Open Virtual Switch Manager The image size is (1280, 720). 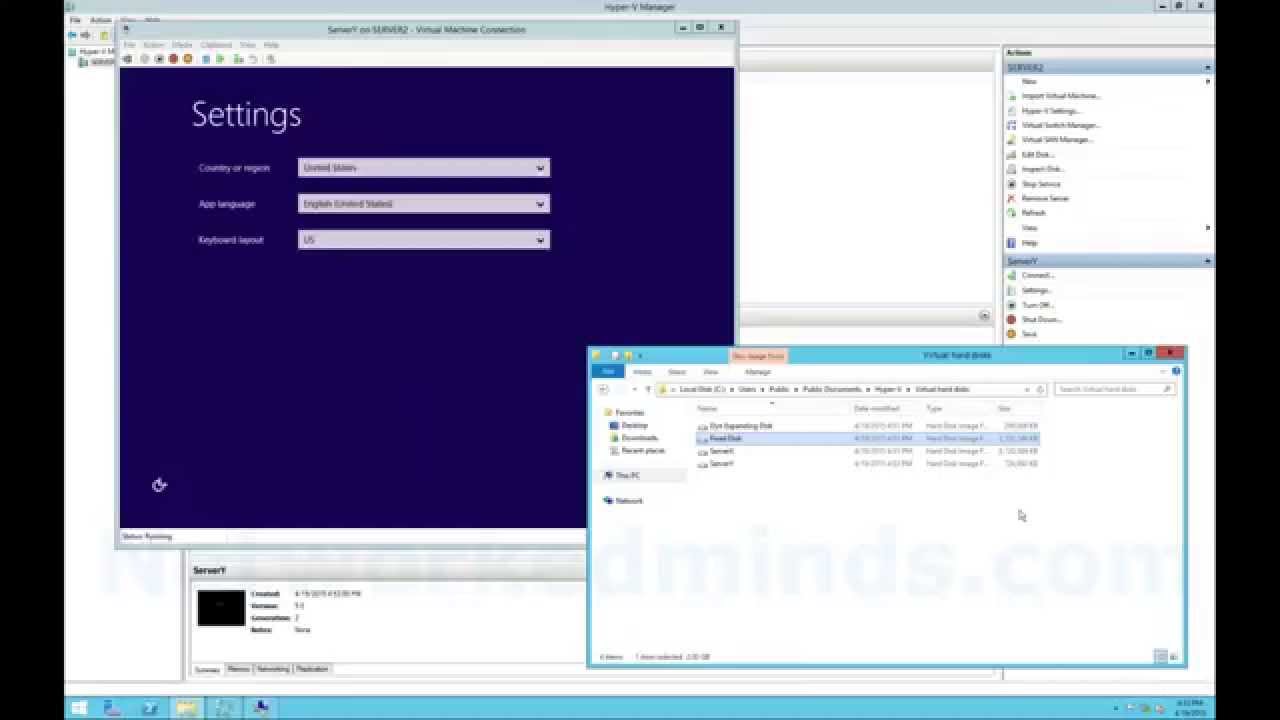1060,125
